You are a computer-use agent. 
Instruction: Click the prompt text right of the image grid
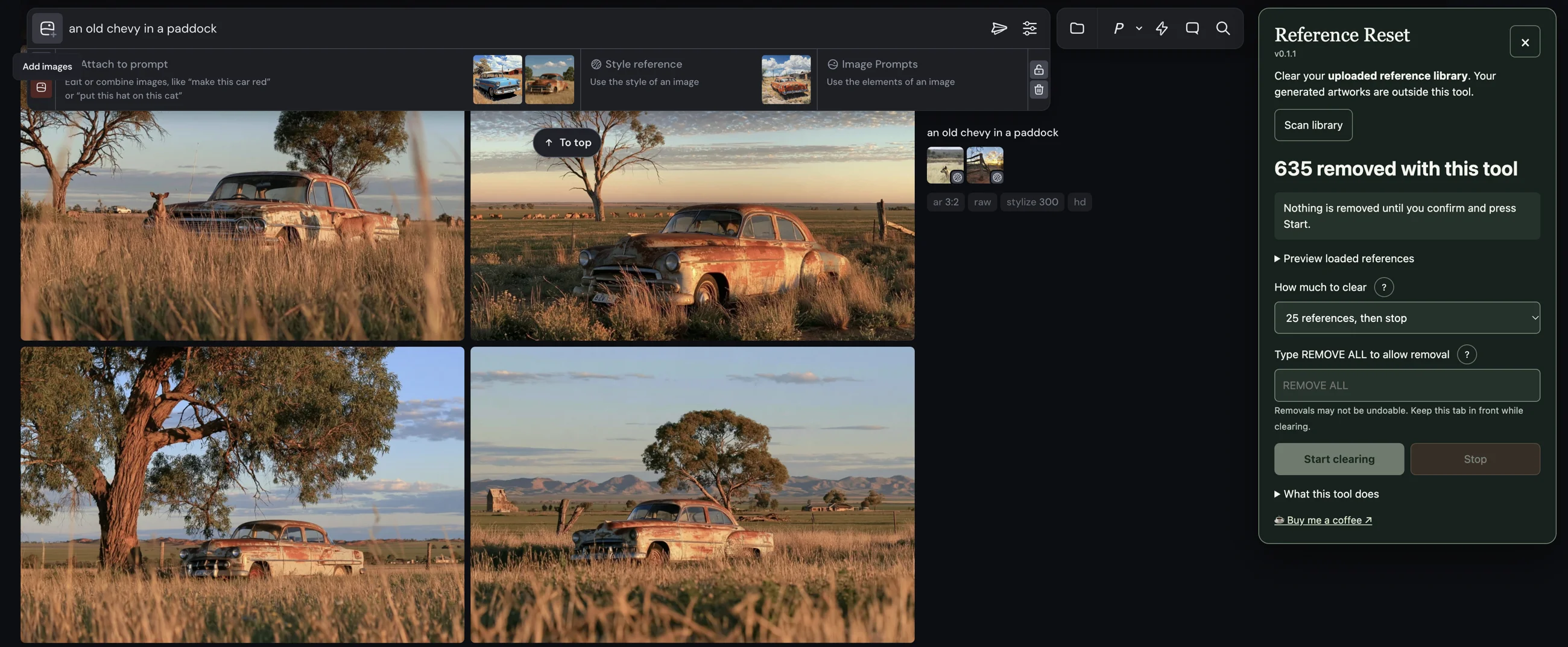pyautogui.click(x=992, y=132)
